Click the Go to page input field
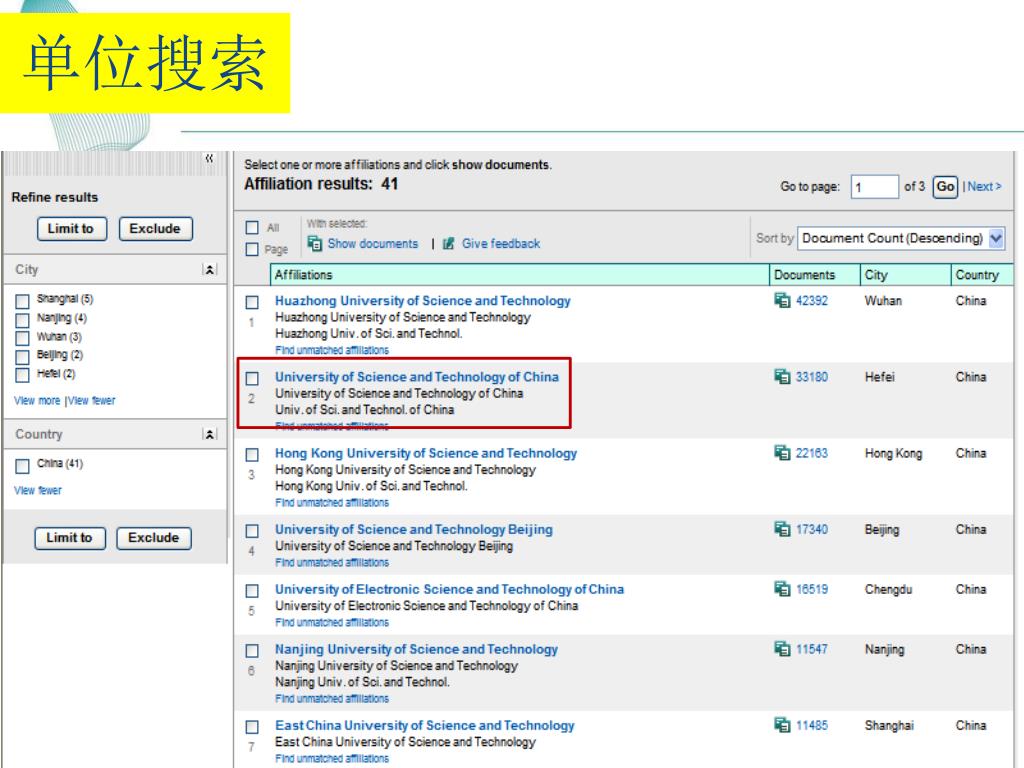 [874, 187]
